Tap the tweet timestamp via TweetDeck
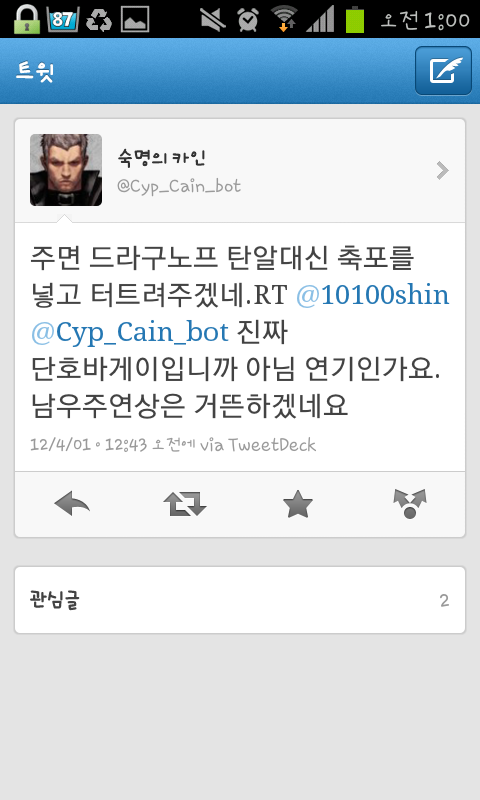 pos(173,445)
